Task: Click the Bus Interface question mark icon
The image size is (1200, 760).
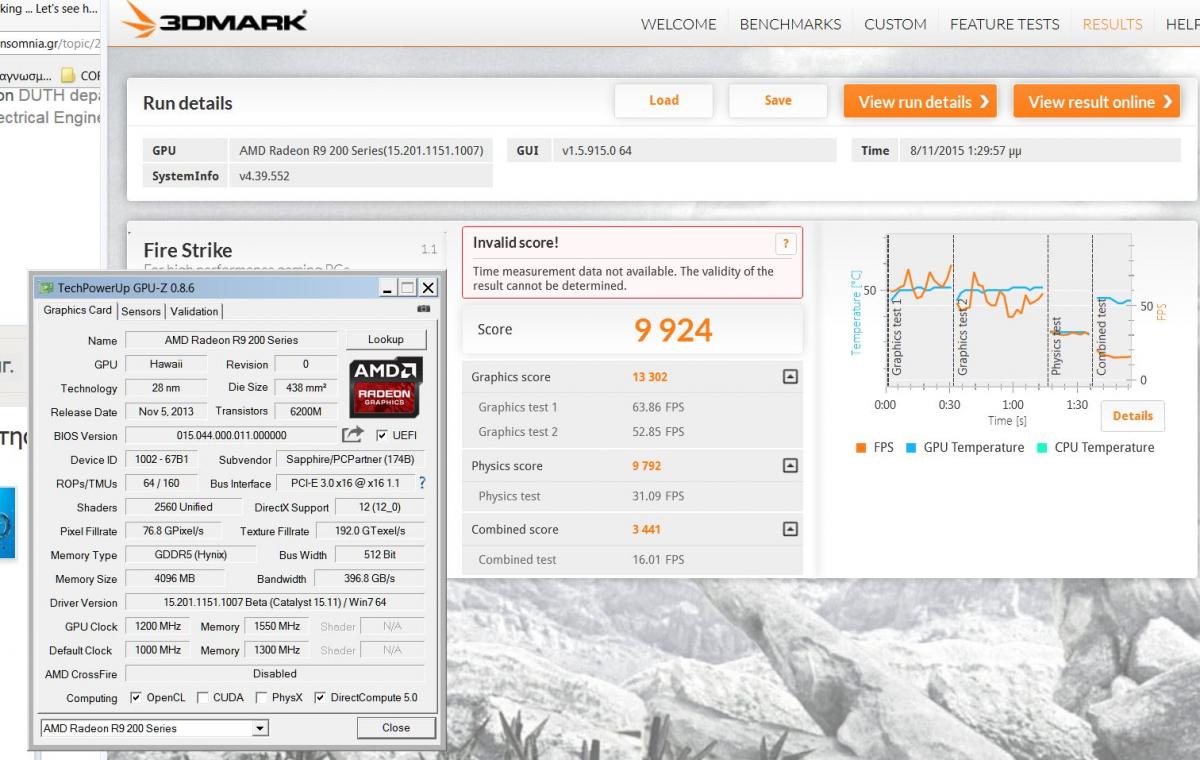Action: click(x=422, y=483)
